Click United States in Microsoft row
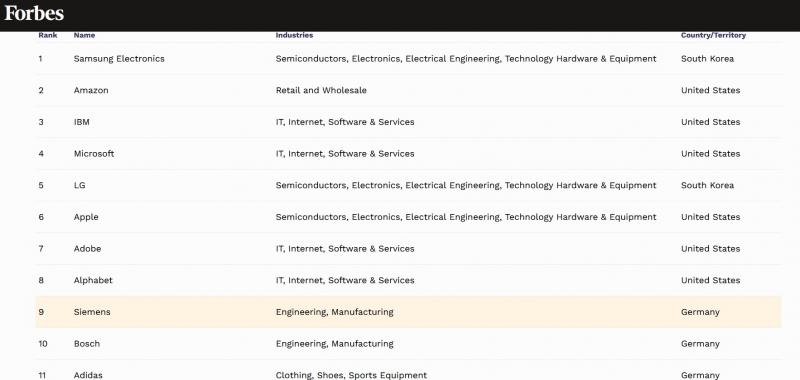 tap(710, 154)
